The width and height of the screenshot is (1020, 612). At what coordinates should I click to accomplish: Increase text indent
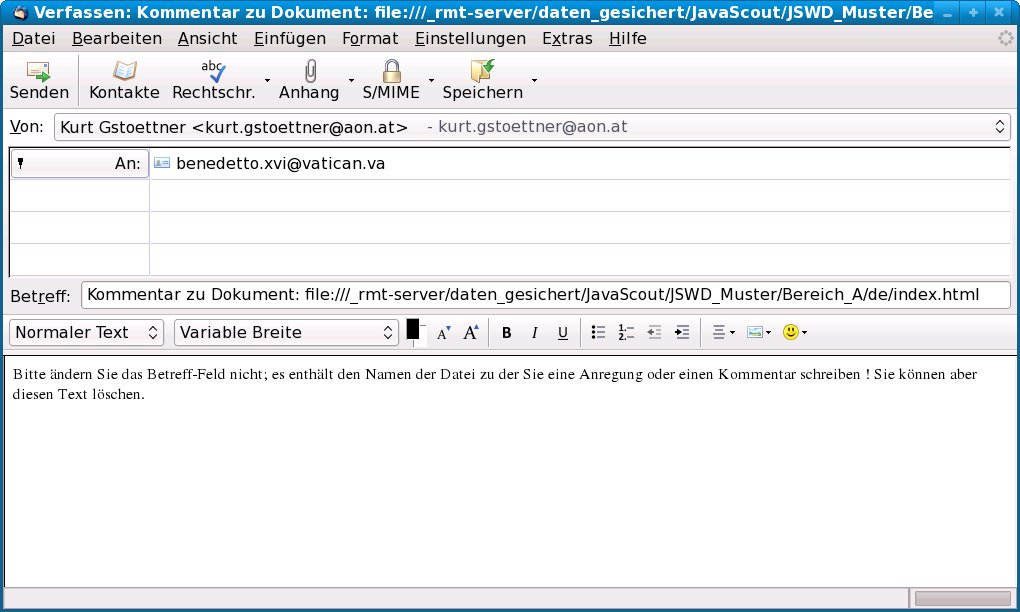tap(683, 332)
